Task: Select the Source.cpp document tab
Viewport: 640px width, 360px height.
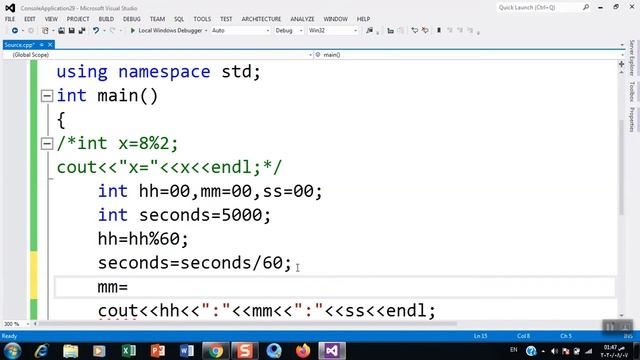Action: 19,45
